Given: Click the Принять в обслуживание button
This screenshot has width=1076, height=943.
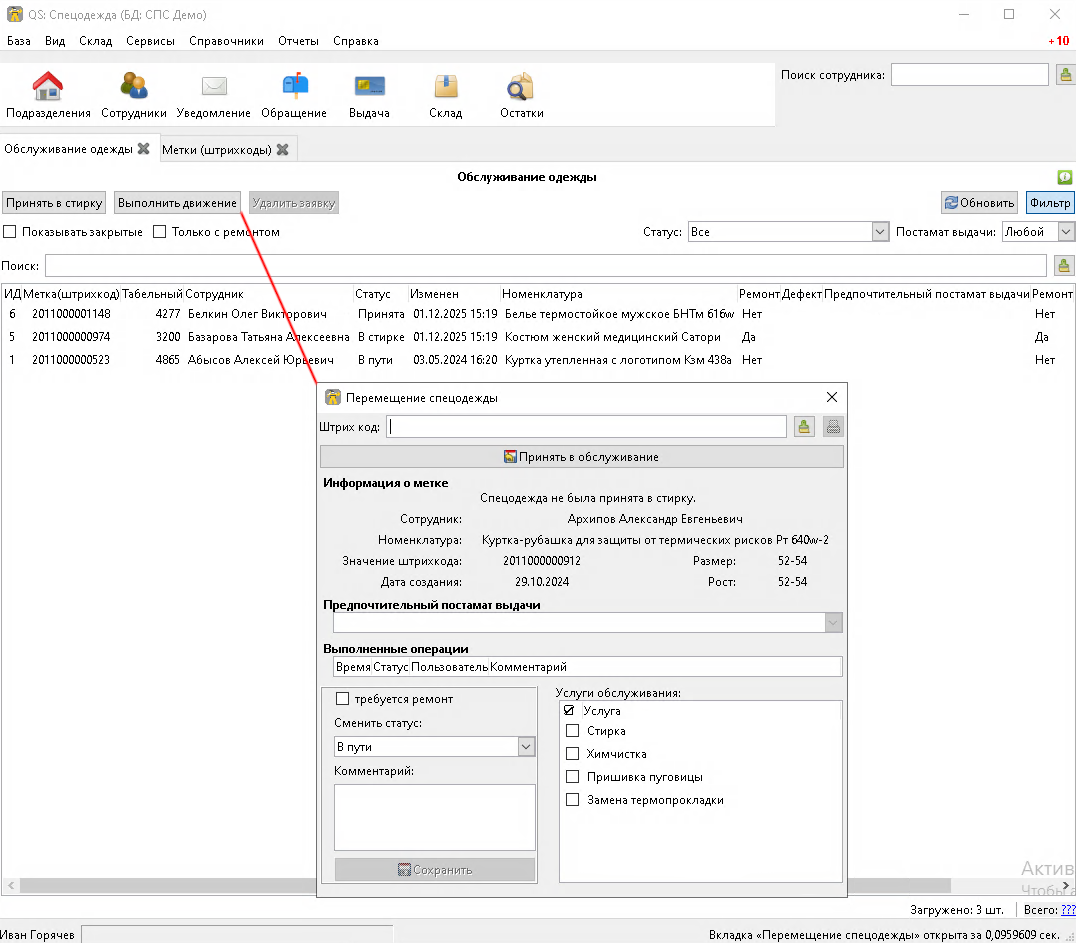Looking at the screenshot, I should 581,457.
